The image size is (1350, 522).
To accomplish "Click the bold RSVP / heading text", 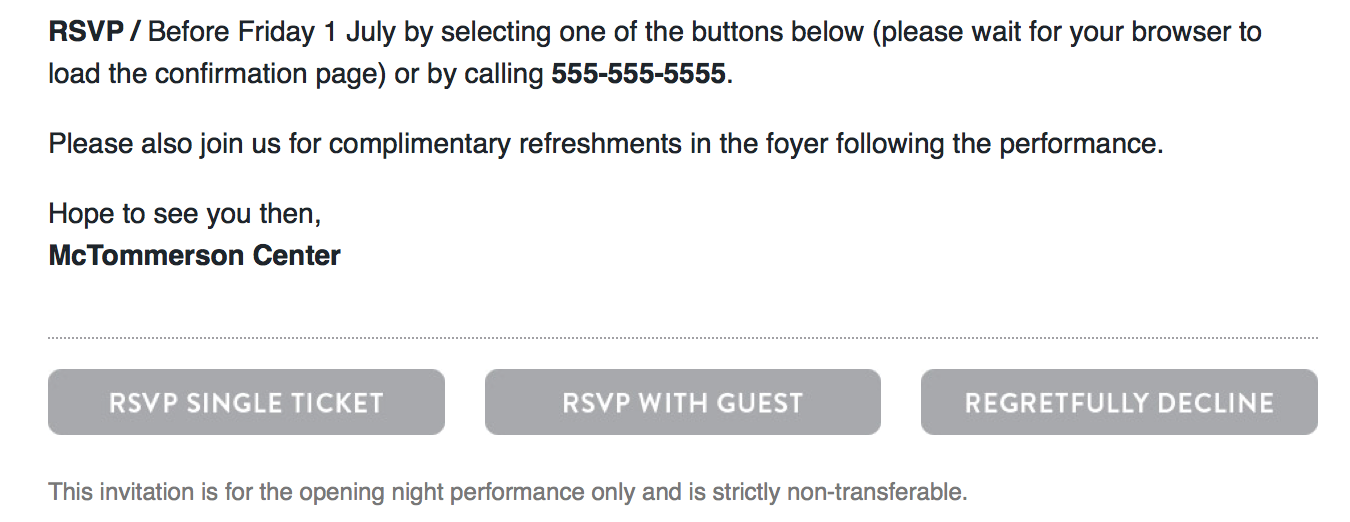I will 94,32.
